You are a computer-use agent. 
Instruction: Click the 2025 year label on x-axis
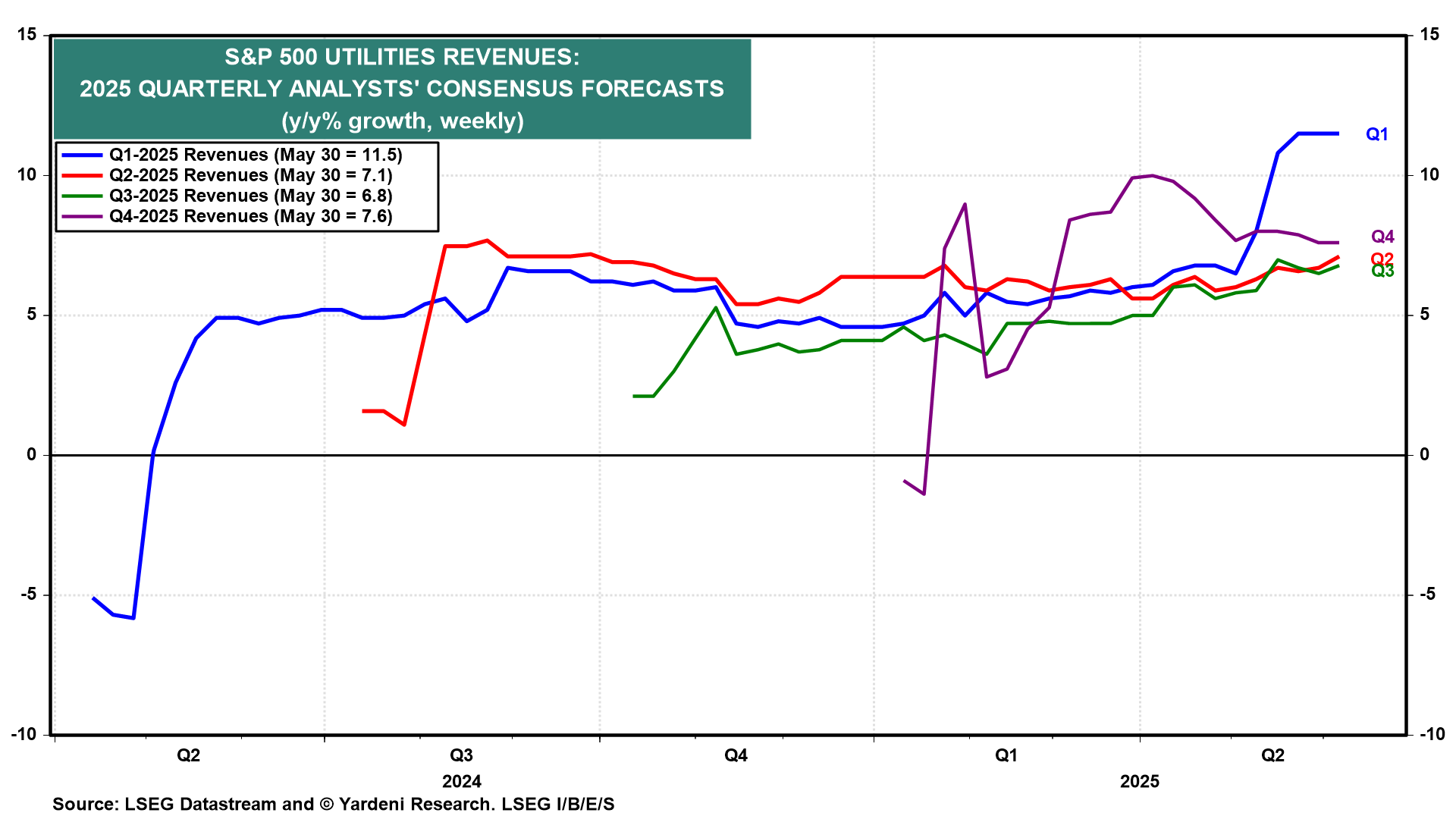[1139, 781]
